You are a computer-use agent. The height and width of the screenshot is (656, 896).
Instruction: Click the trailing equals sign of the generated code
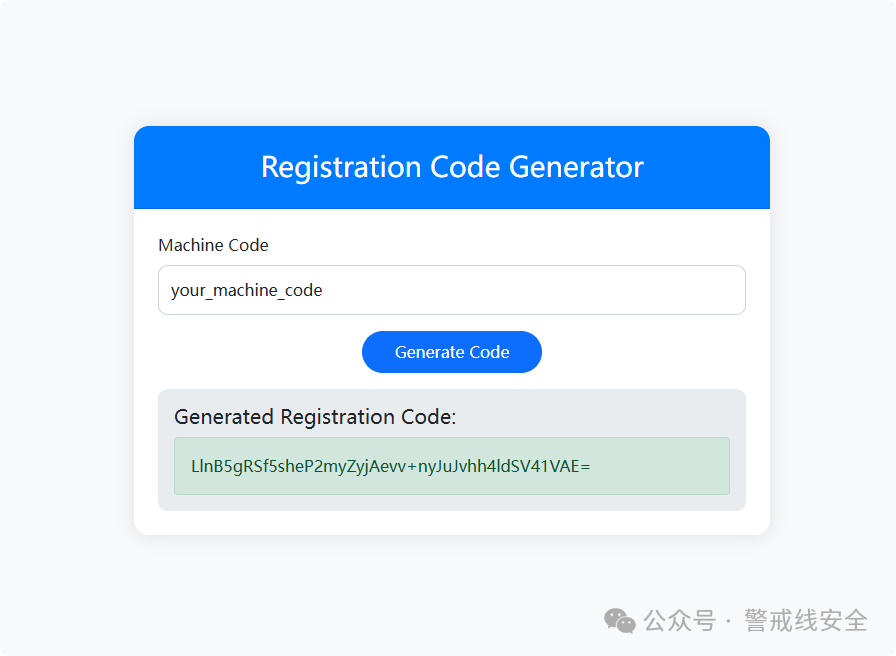[x=585, y=467]
